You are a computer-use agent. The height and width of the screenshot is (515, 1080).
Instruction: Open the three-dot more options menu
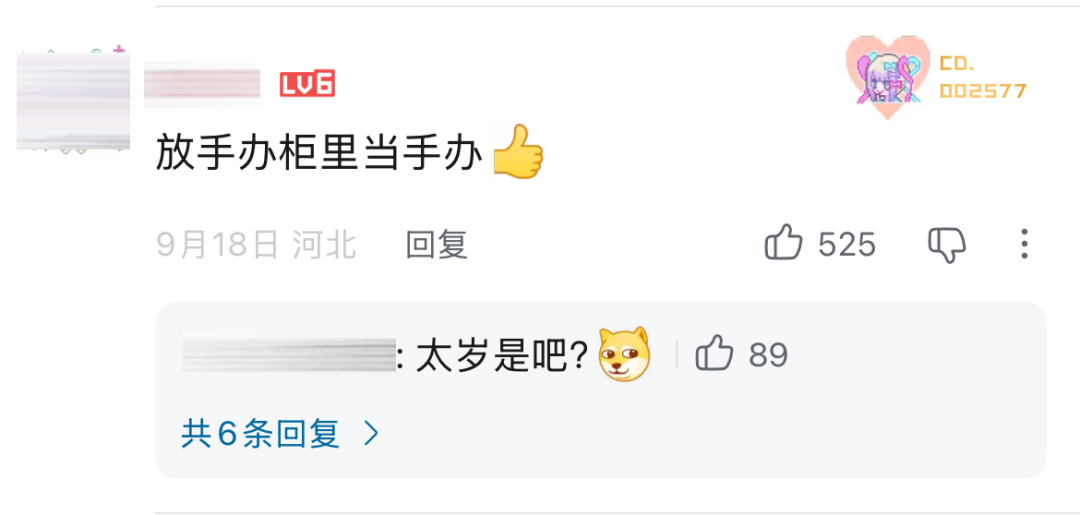[x=1024, y=244]
